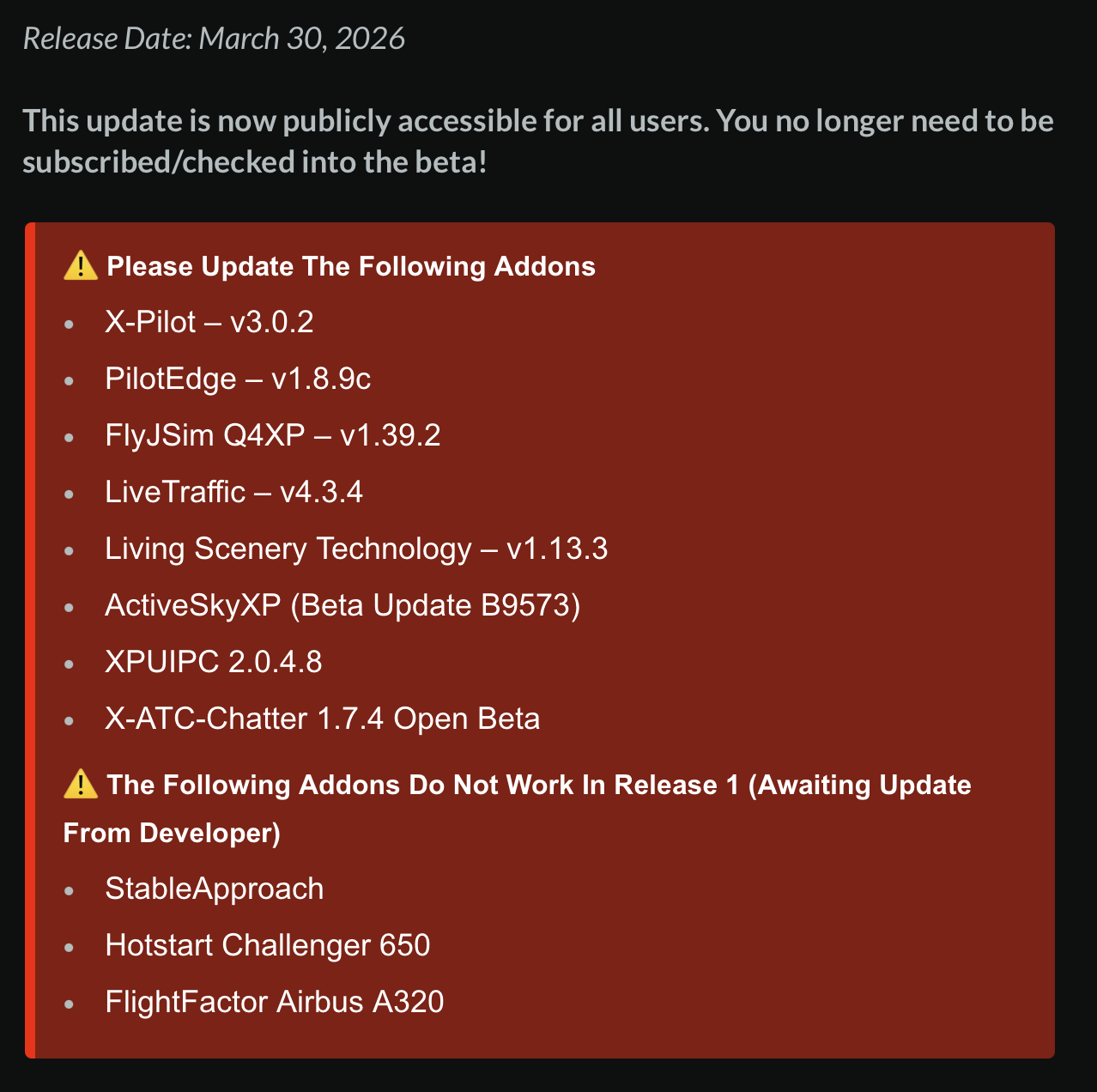Image resolution: width=1097 pixels, height=1092 pixels.
Task: Select the XPUIPC 2.0.4.8 list item
Action: (x=213, y=662)
